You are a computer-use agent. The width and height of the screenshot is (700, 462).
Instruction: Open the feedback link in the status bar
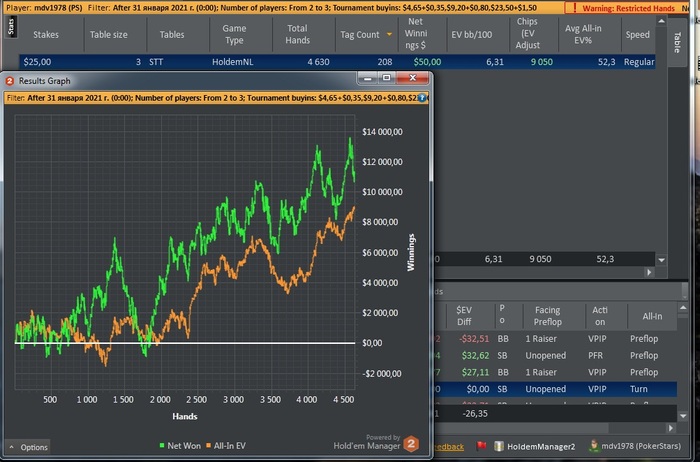pyautogui.click(x=448, y=446)
